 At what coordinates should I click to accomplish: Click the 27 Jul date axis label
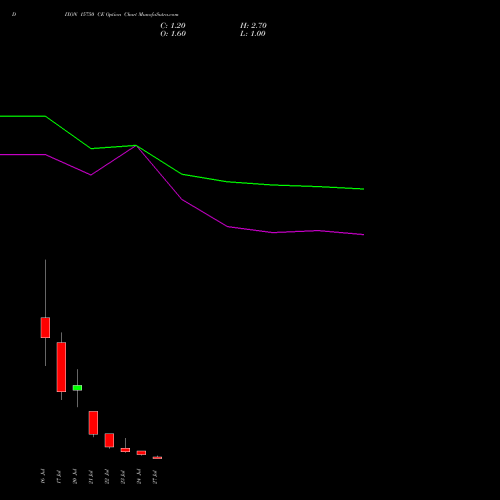(x=155, y=476)
